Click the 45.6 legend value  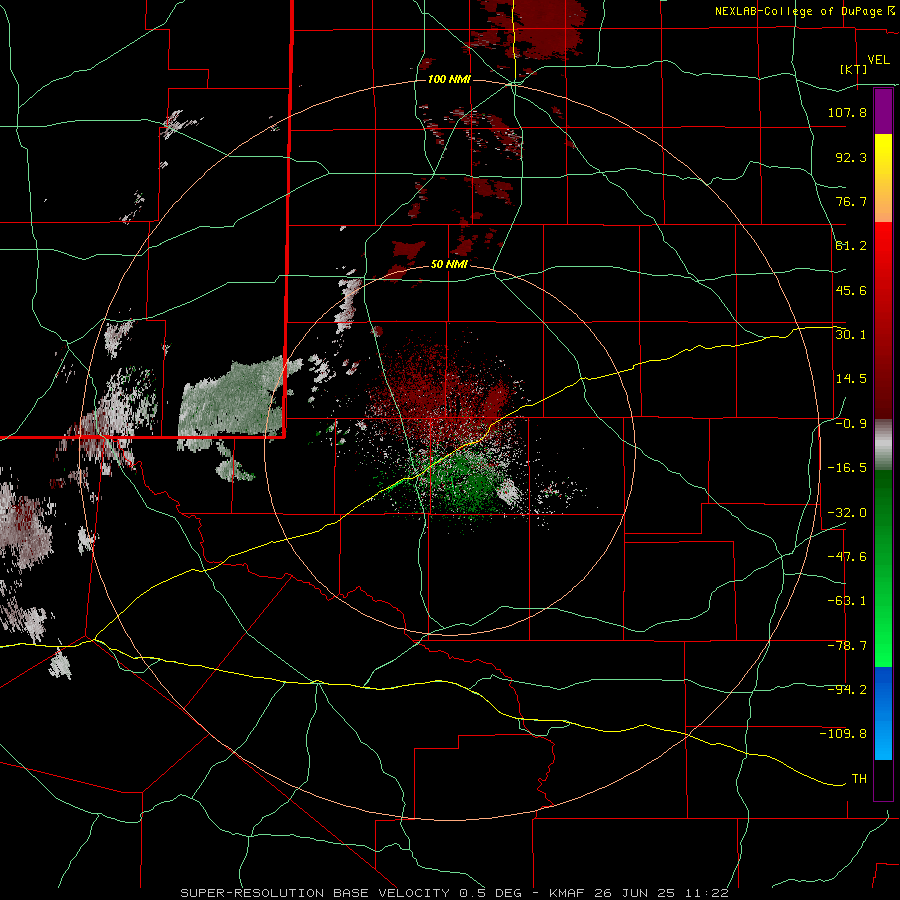(x=851, y=290)
